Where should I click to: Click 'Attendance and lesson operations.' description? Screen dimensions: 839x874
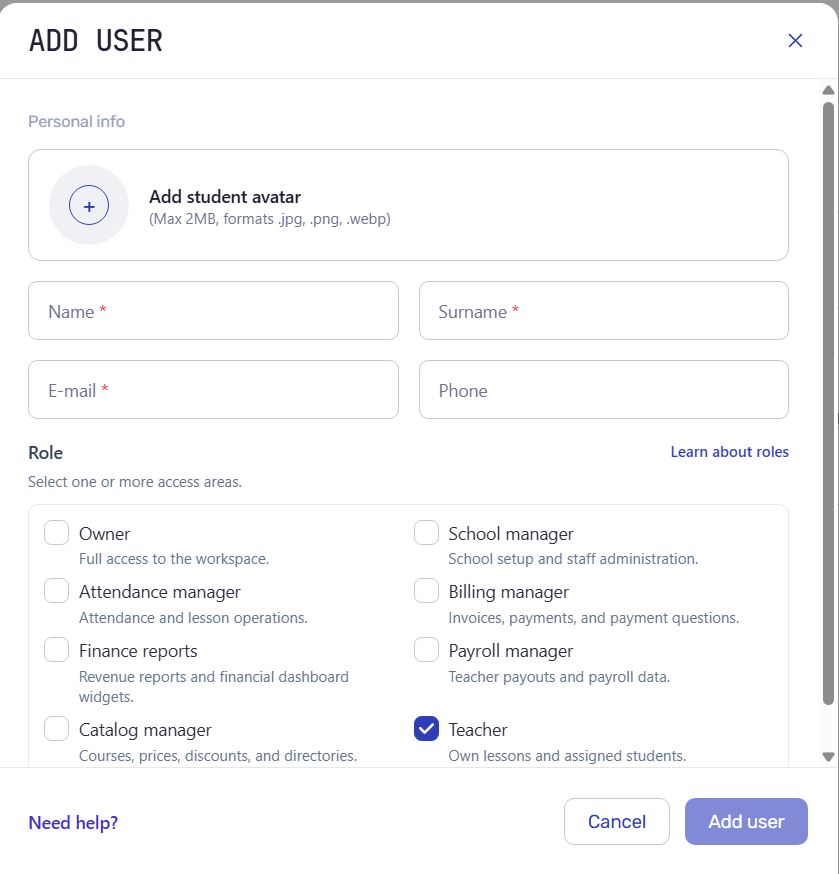[193, 618]
